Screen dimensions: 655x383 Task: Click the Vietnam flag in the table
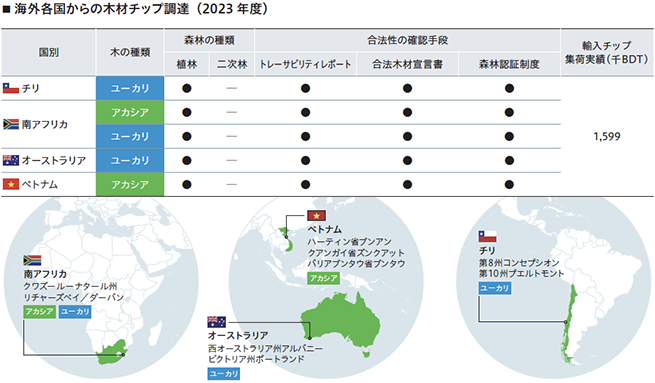click(x=11, y=184)
